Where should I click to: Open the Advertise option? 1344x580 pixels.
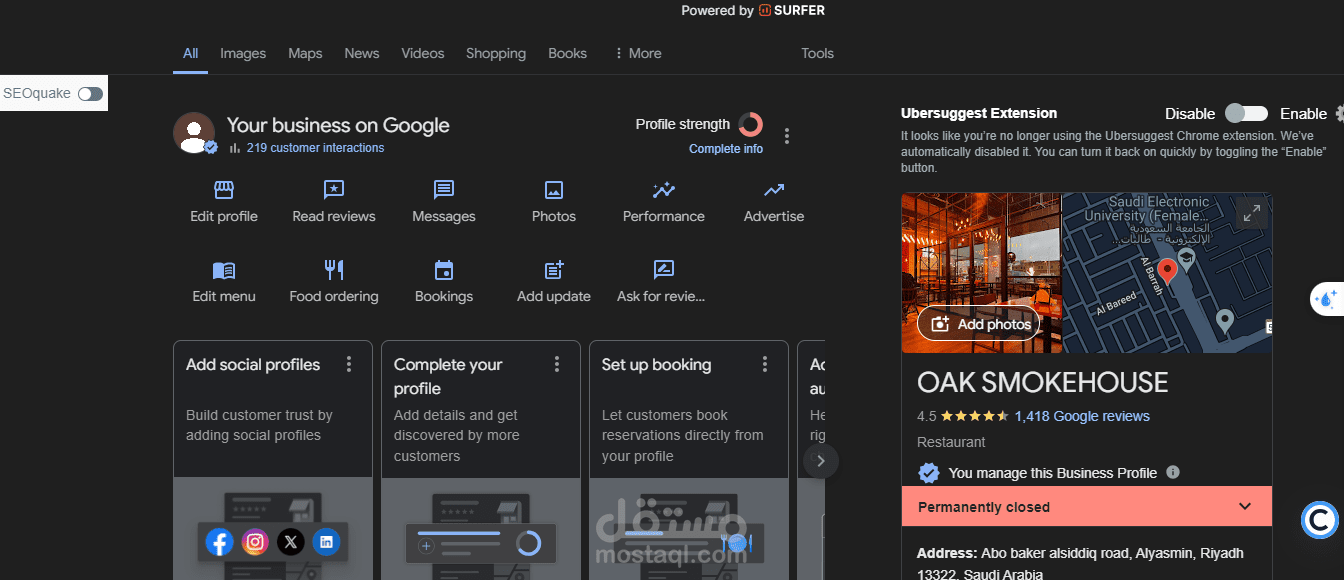[x=774, y=202]
